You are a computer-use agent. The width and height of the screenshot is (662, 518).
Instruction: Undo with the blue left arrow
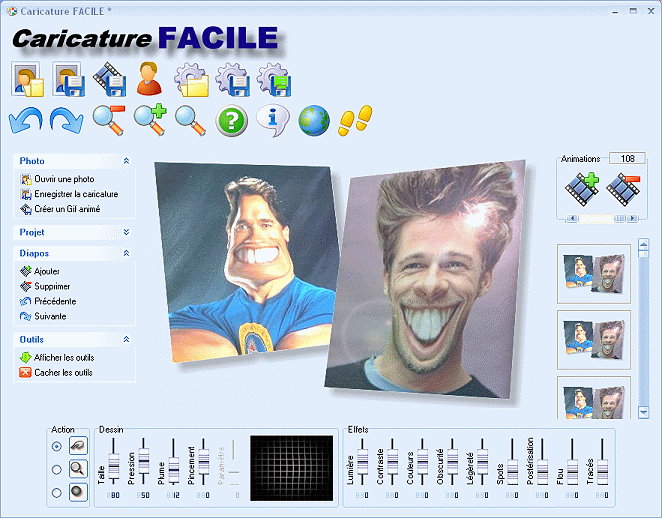[x=26, y=120]
